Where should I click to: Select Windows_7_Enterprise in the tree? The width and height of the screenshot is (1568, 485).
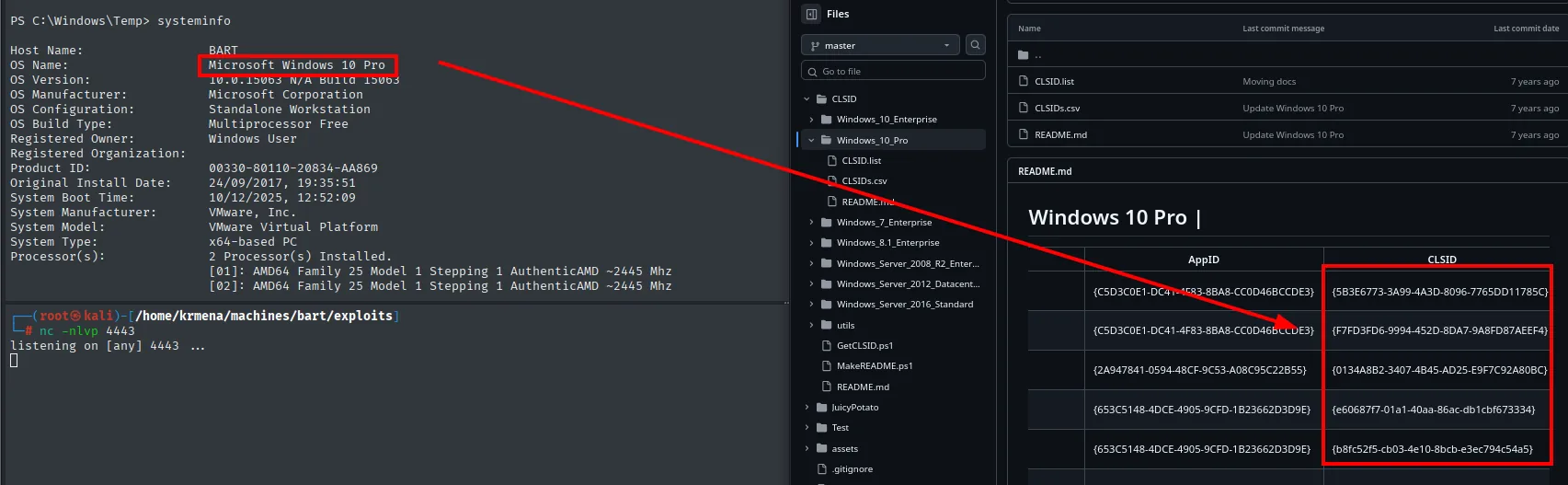[884, 222]
